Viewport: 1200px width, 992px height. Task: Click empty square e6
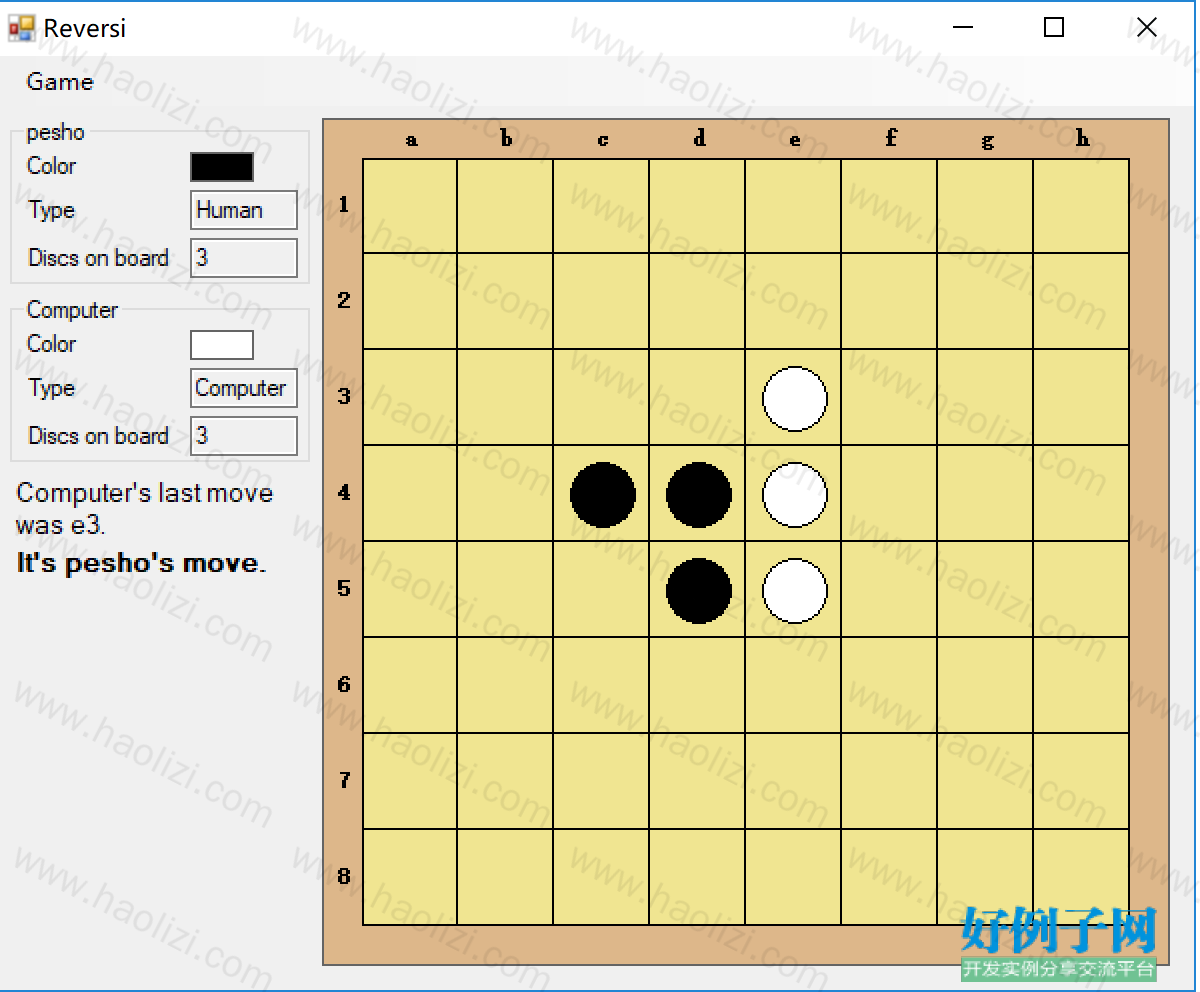[x=794, y=686]
